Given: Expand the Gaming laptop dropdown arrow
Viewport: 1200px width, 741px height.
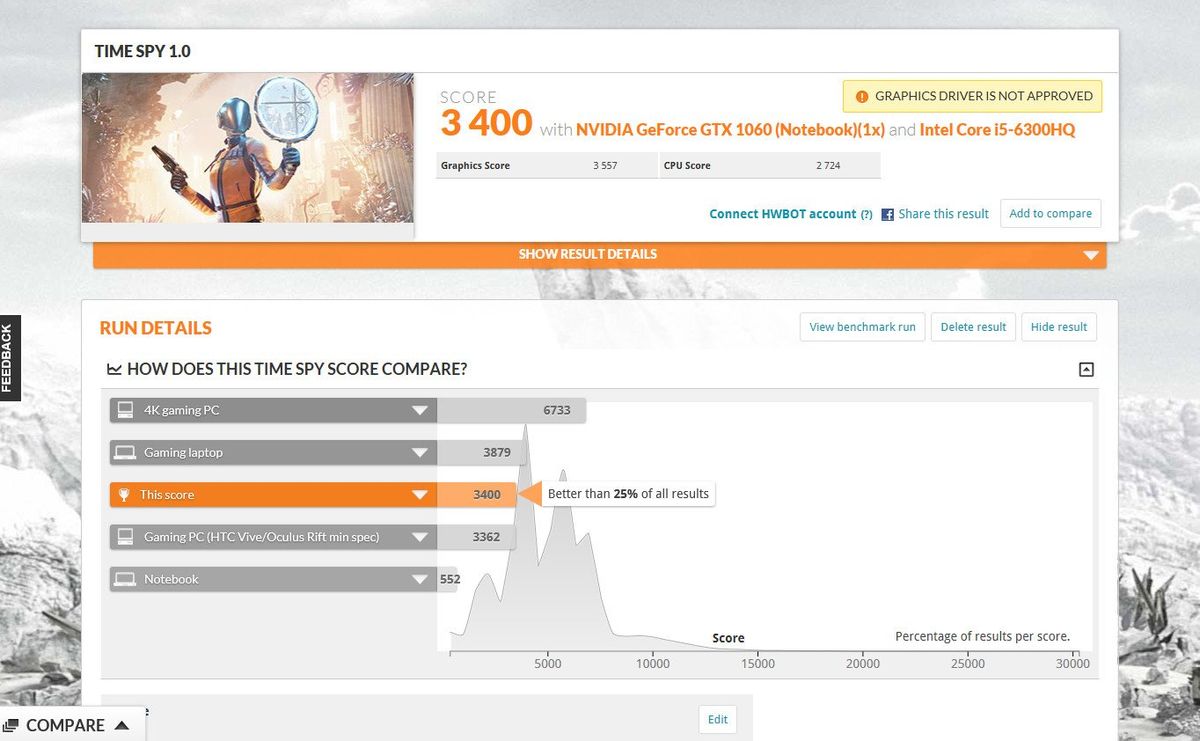Looking at the screenshot, I should point(419,453).
